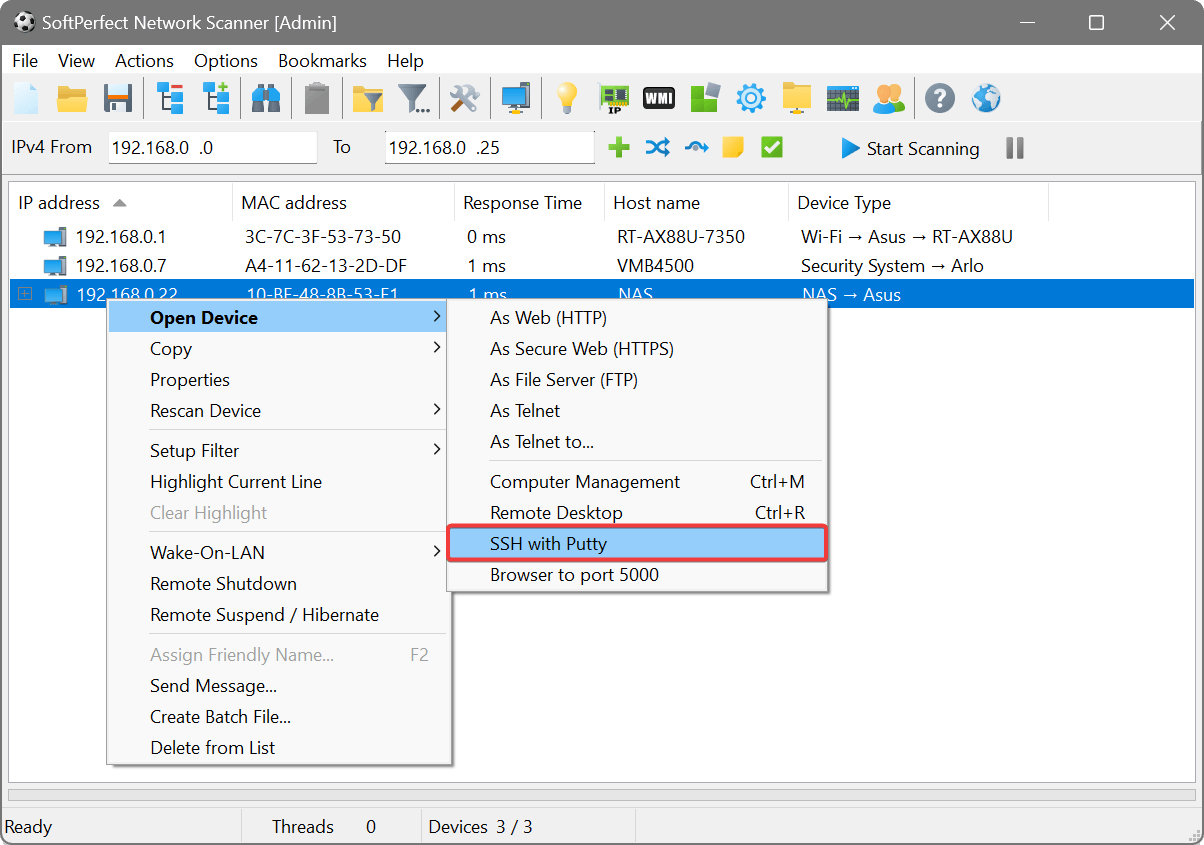The width and height of the screenshot is (1204, 845).
Task: Click the green plus add range icon
Action: tap(619, 148)
